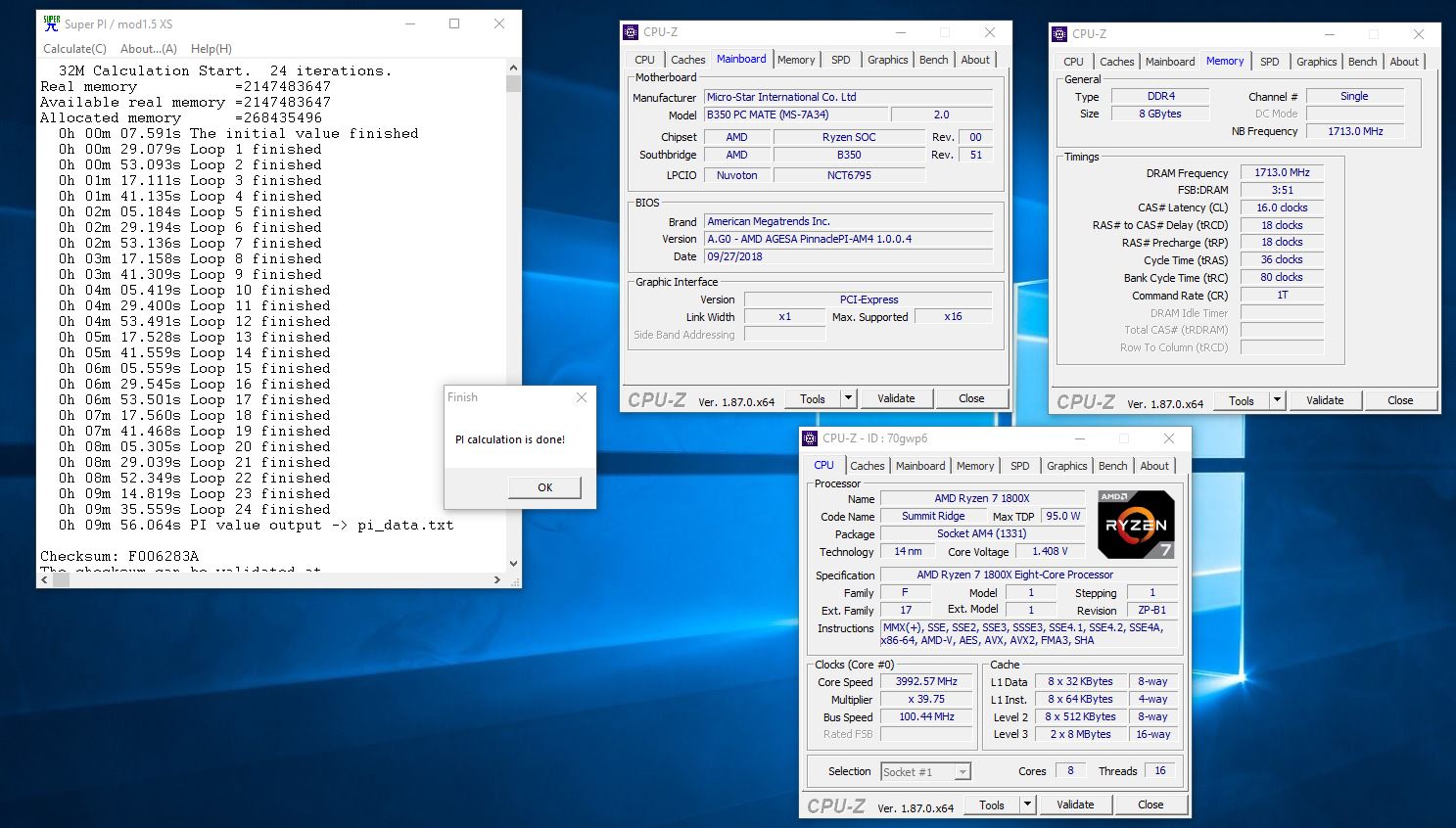The image size is (1456, 828).
Task: Open Bench tab in the Memory CPU-Z window
Action: click(x=1363, y=62)
